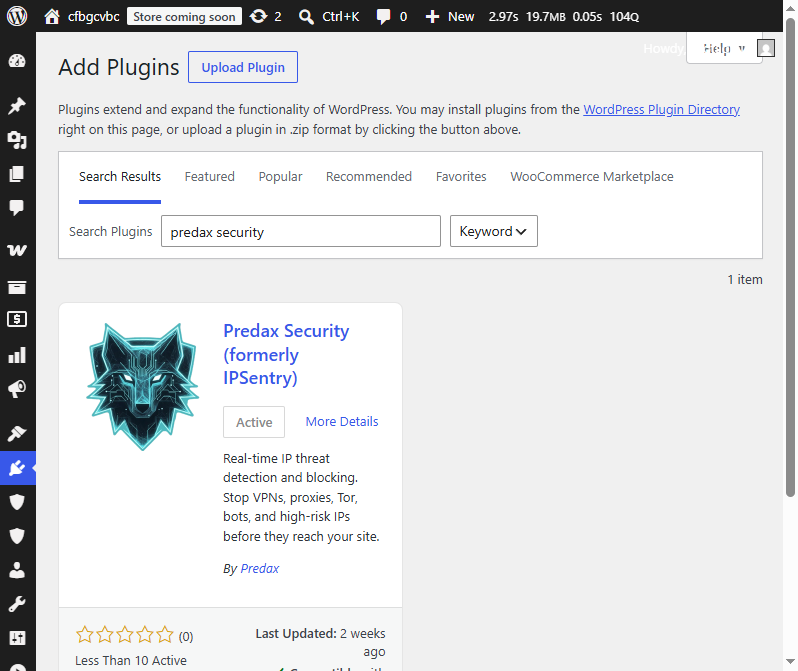
Task: Click Store coming soon badge
Action: click(x=184, y=17)
